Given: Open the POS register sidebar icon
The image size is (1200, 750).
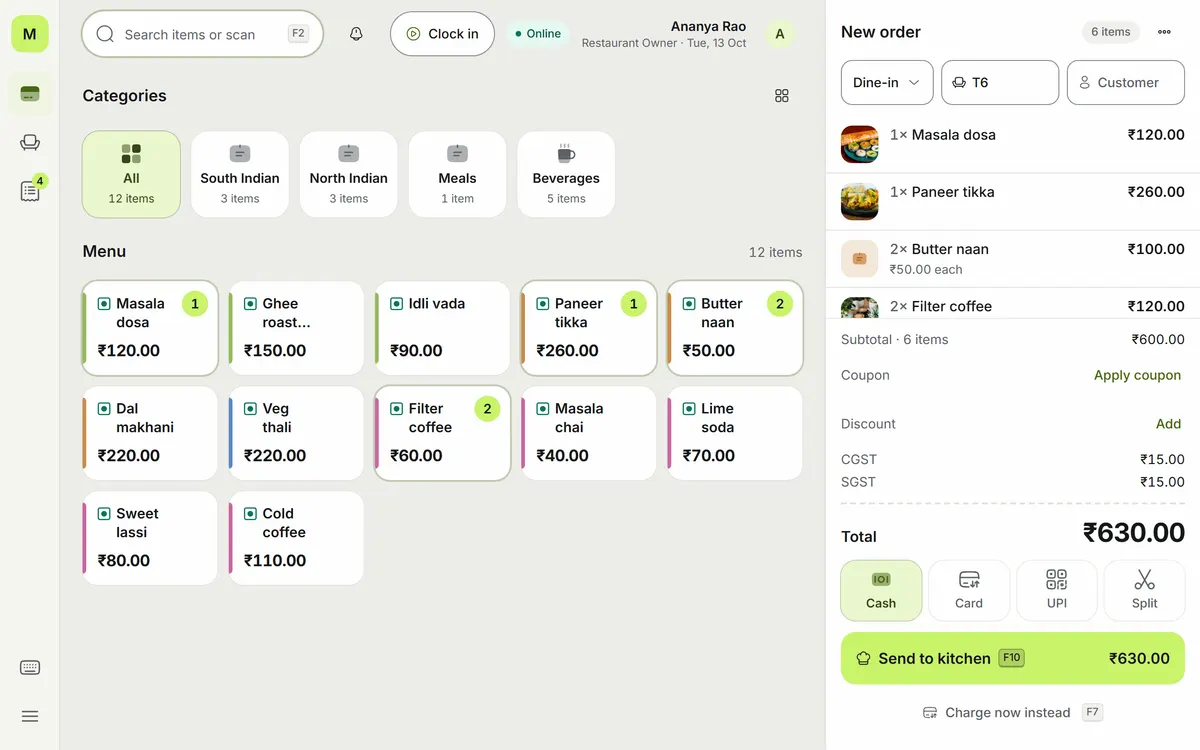Looking at the screenshot, I should click(x=30, y=94).
